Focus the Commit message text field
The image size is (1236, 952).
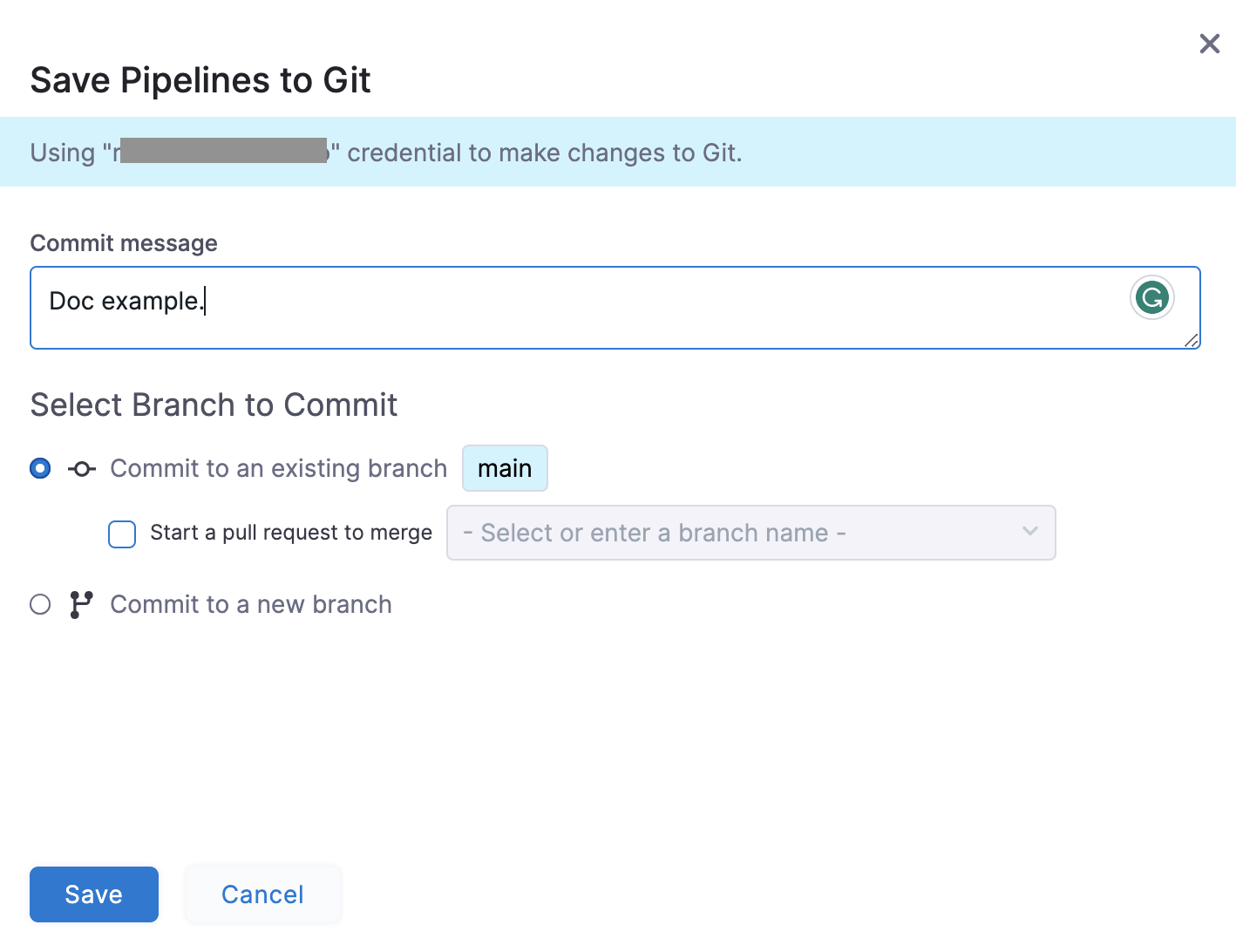(x=575, y=308)
